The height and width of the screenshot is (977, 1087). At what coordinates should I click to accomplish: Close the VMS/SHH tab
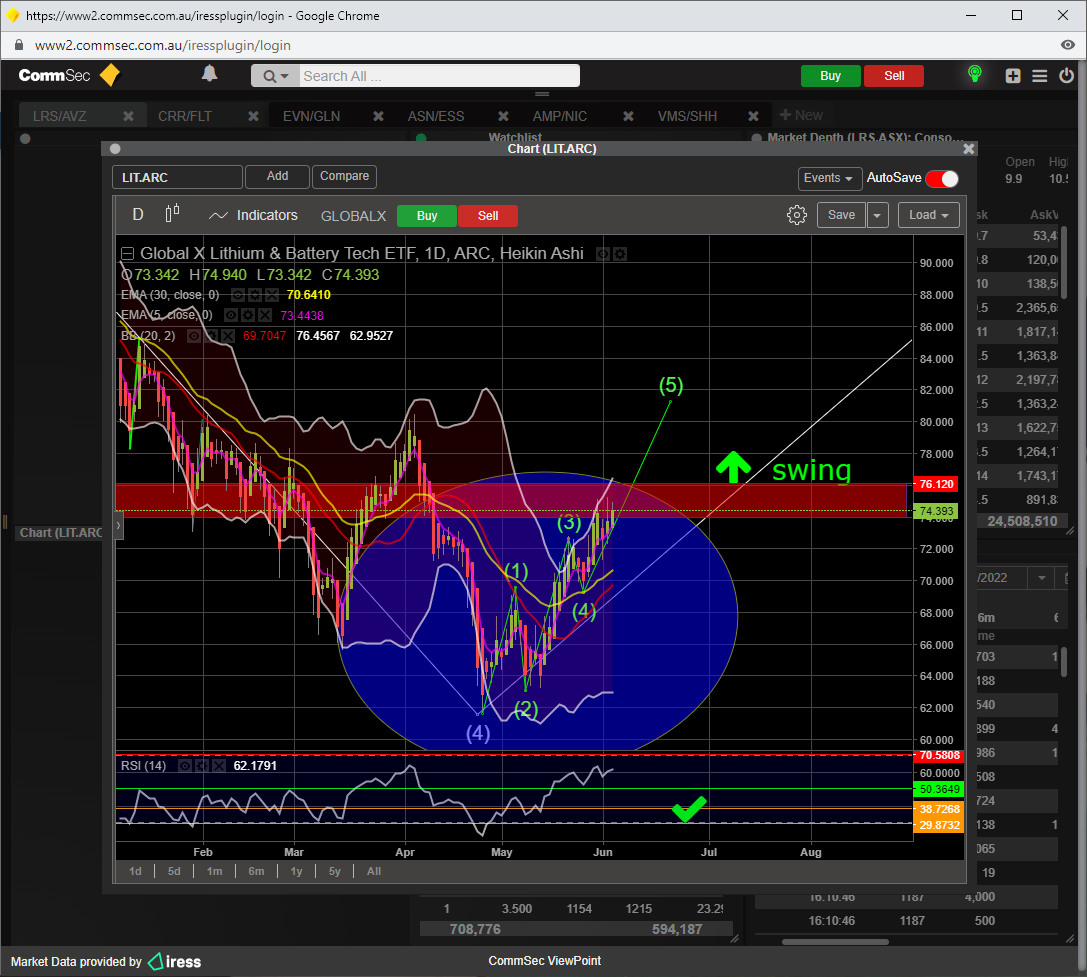click(x=754, y=116)
